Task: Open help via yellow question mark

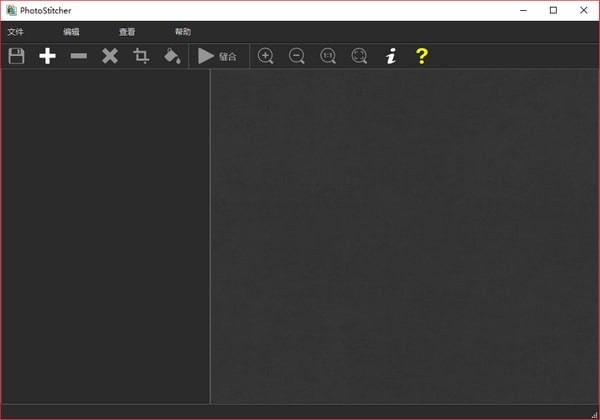Action: (422, 56)
